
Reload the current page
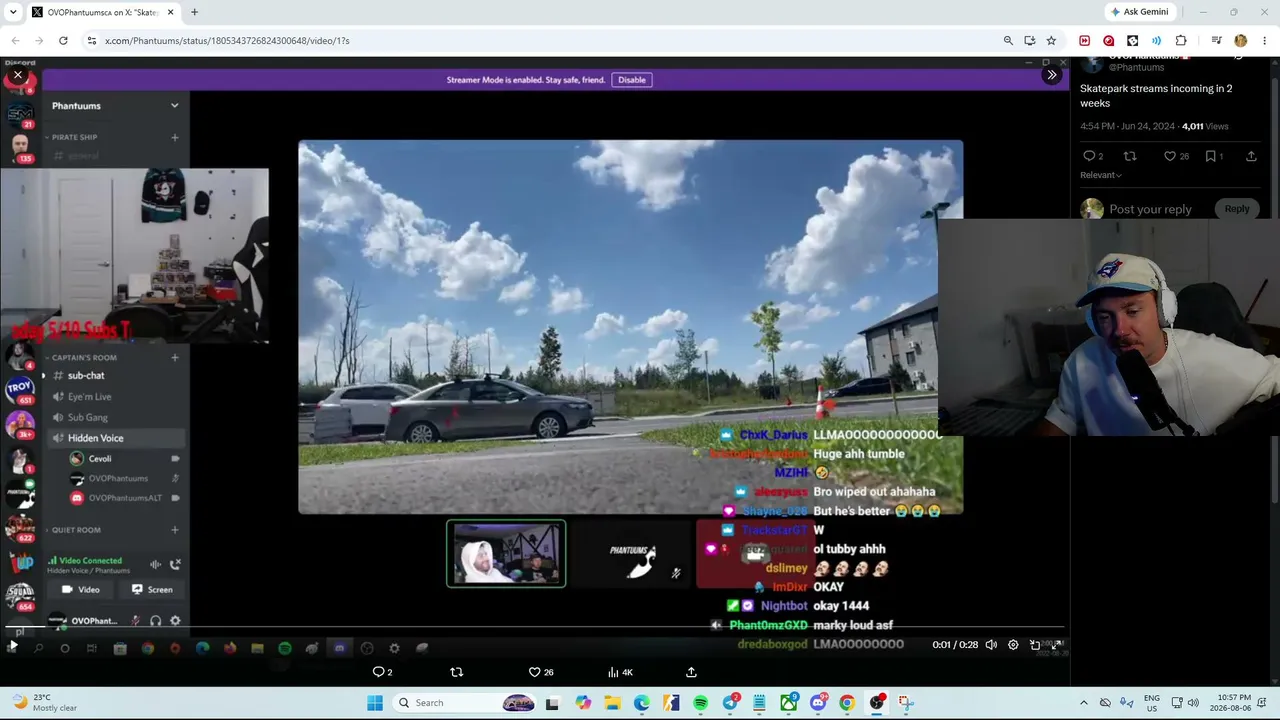(x=63, y=40)
